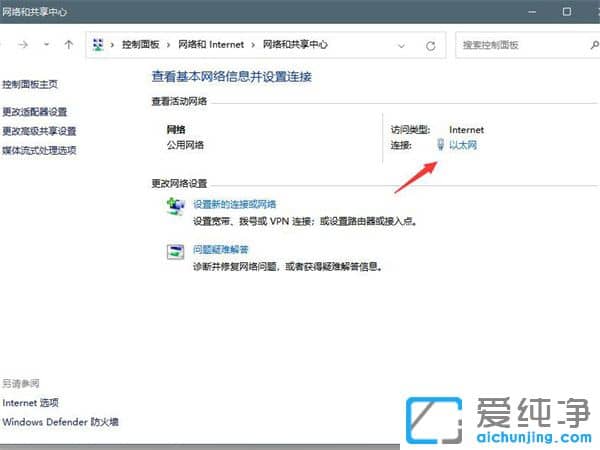This screenshot has width=600, height=450.
Task: Maximize the 网络和共享中心 window
Action: 567,12
